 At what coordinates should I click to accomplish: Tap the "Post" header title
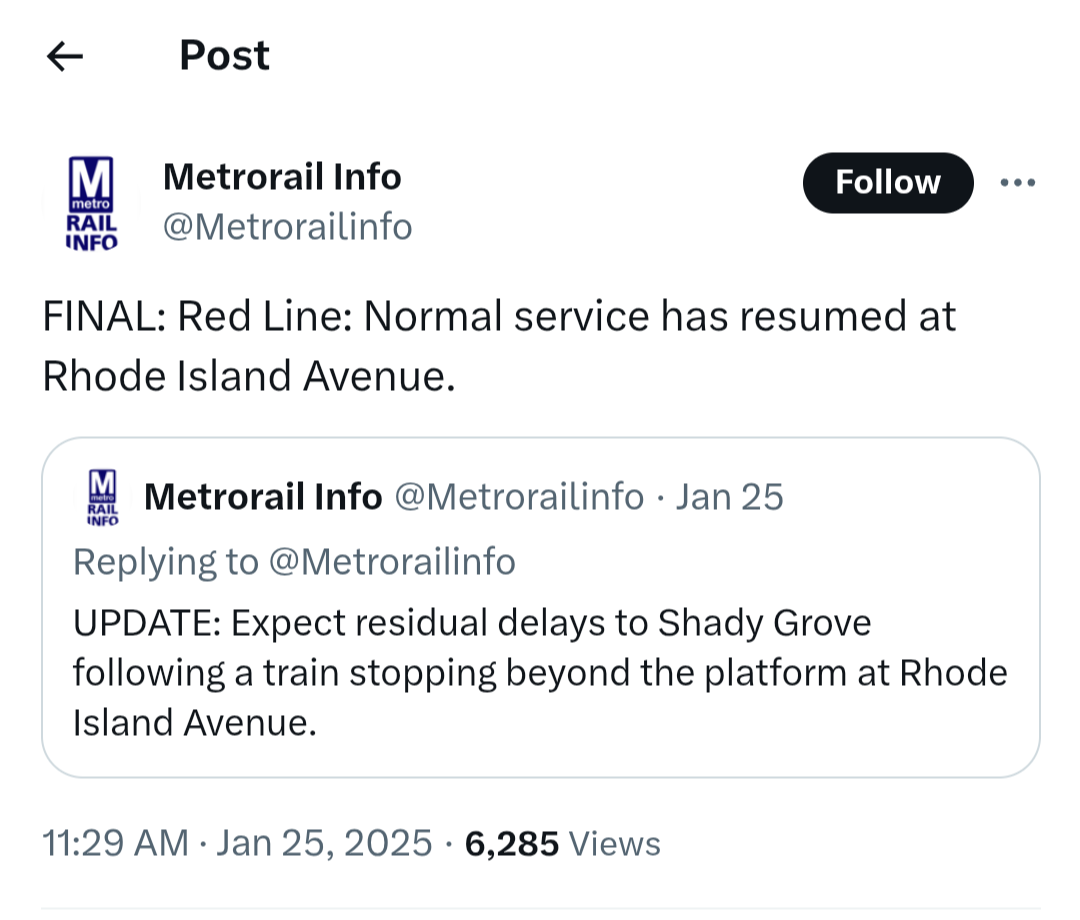[224, 55]
